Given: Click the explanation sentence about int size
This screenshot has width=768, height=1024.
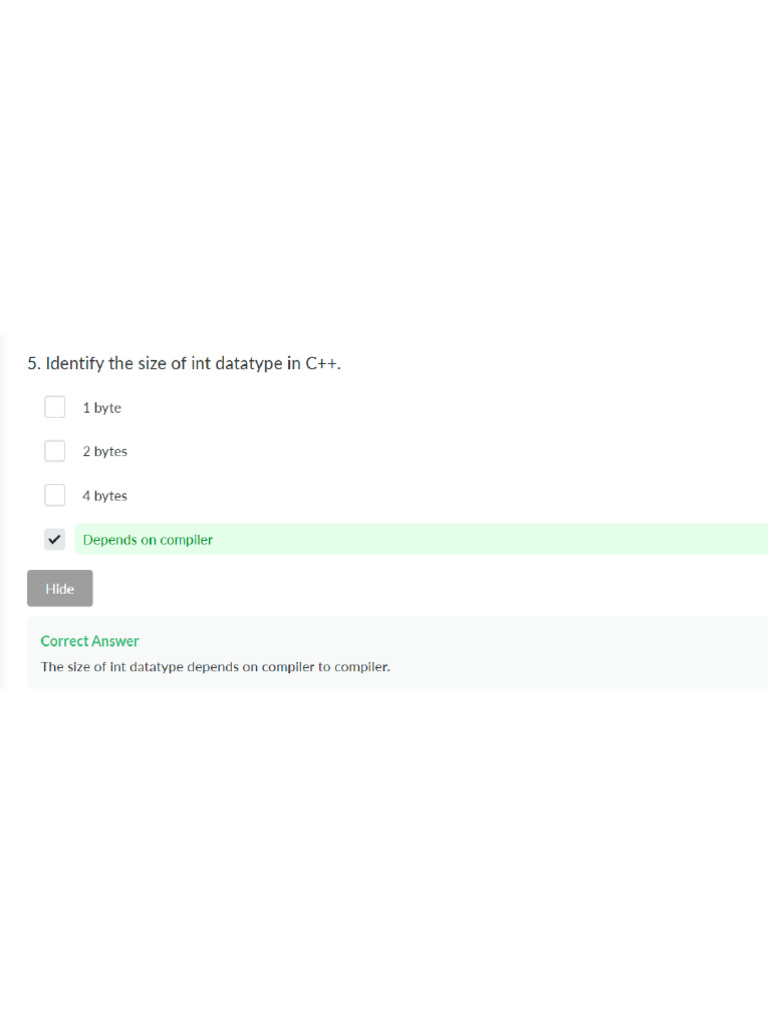Looking at the screenshot, I should 215,667.
